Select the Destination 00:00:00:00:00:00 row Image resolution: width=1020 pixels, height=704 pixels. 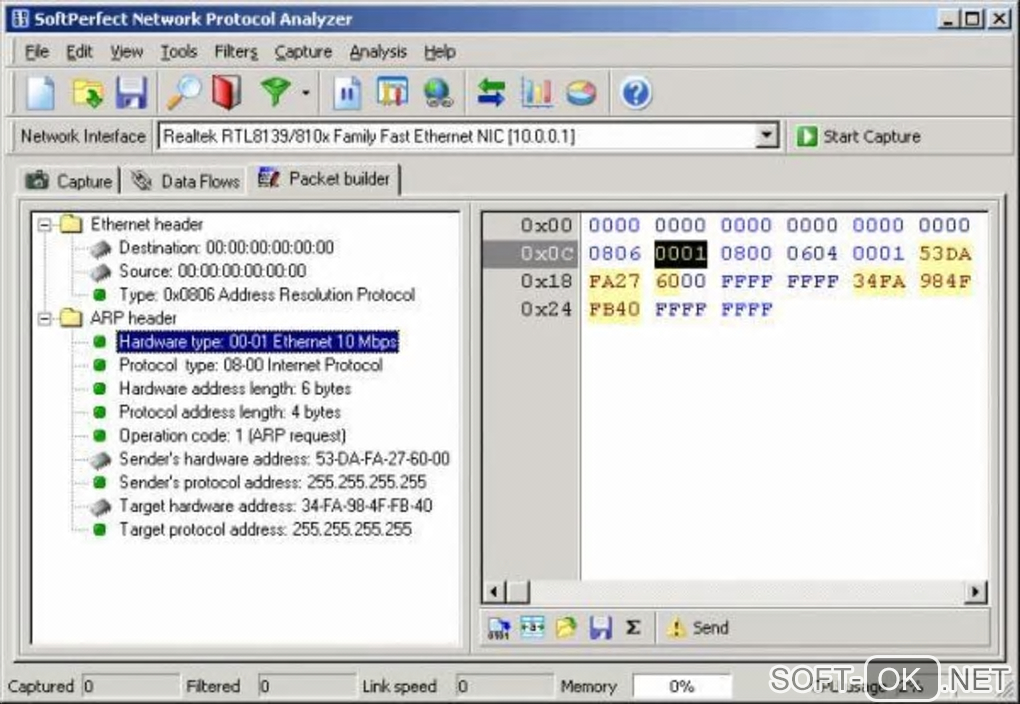(226, 248)
